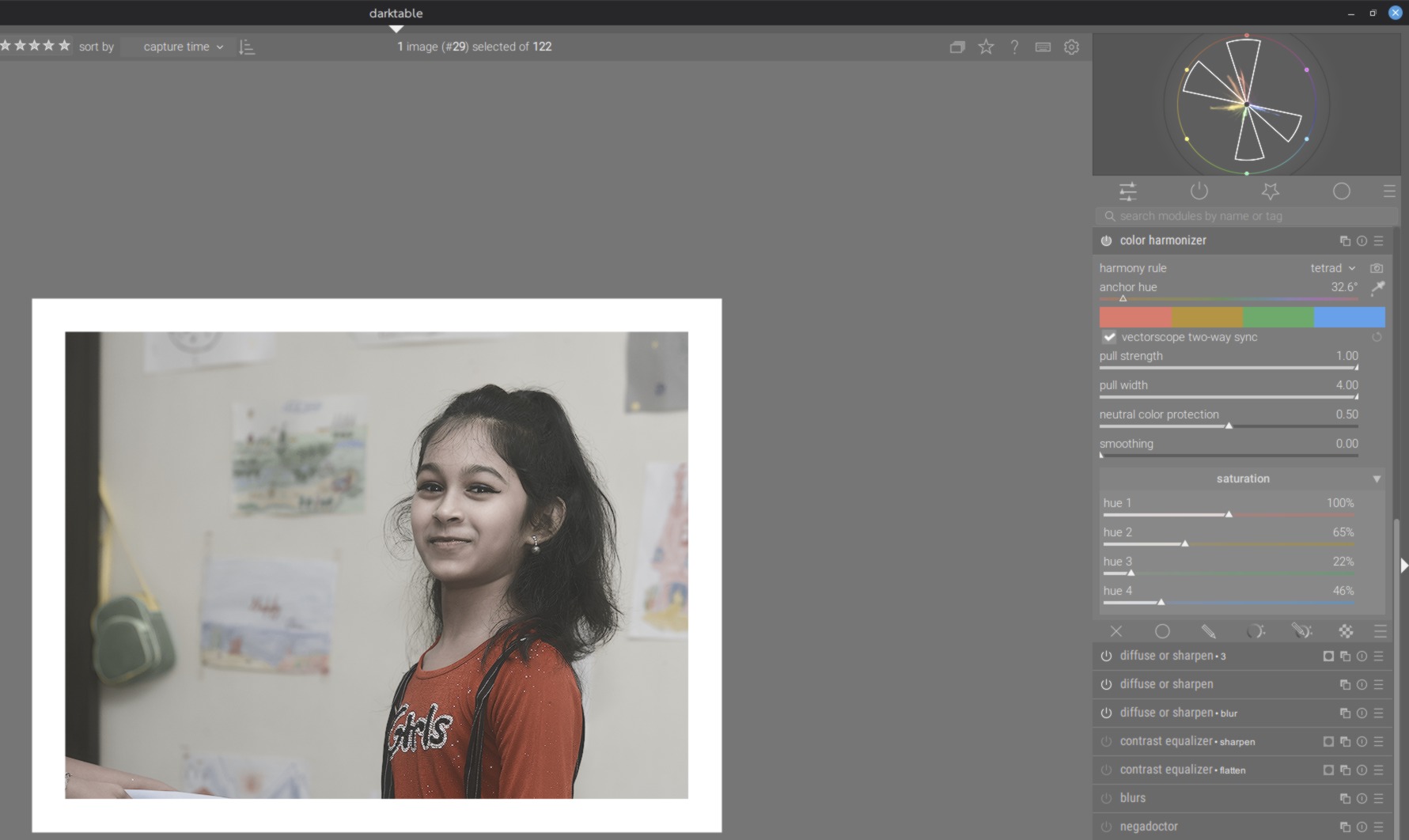Open keyboard shortcuts icon in top bar
Viewport: 1409px width, 840px height.
[x=1043, y=47]
